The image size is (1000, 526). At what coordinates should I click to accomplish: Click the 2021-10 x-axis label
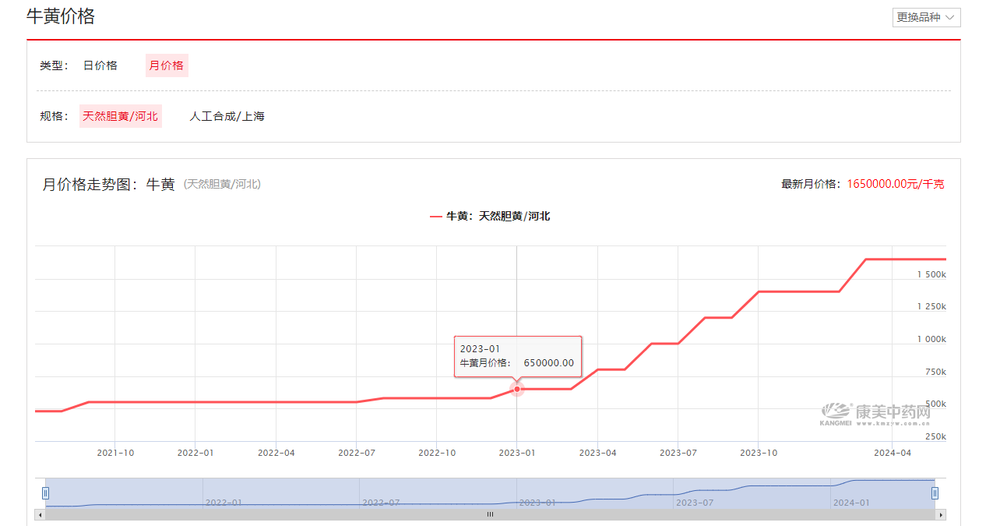pyautogui.click(x=115, y=453)
